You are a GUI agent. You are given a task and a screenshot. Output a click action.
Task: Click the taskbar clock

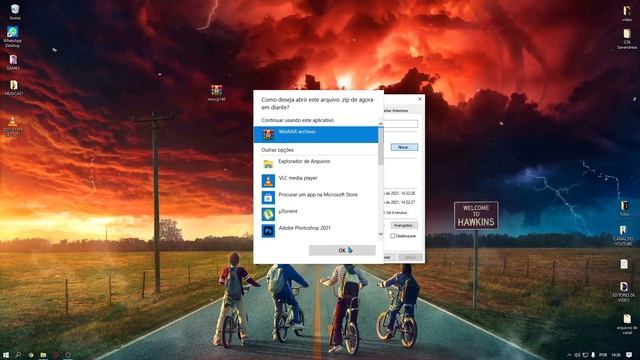(616, 355)
